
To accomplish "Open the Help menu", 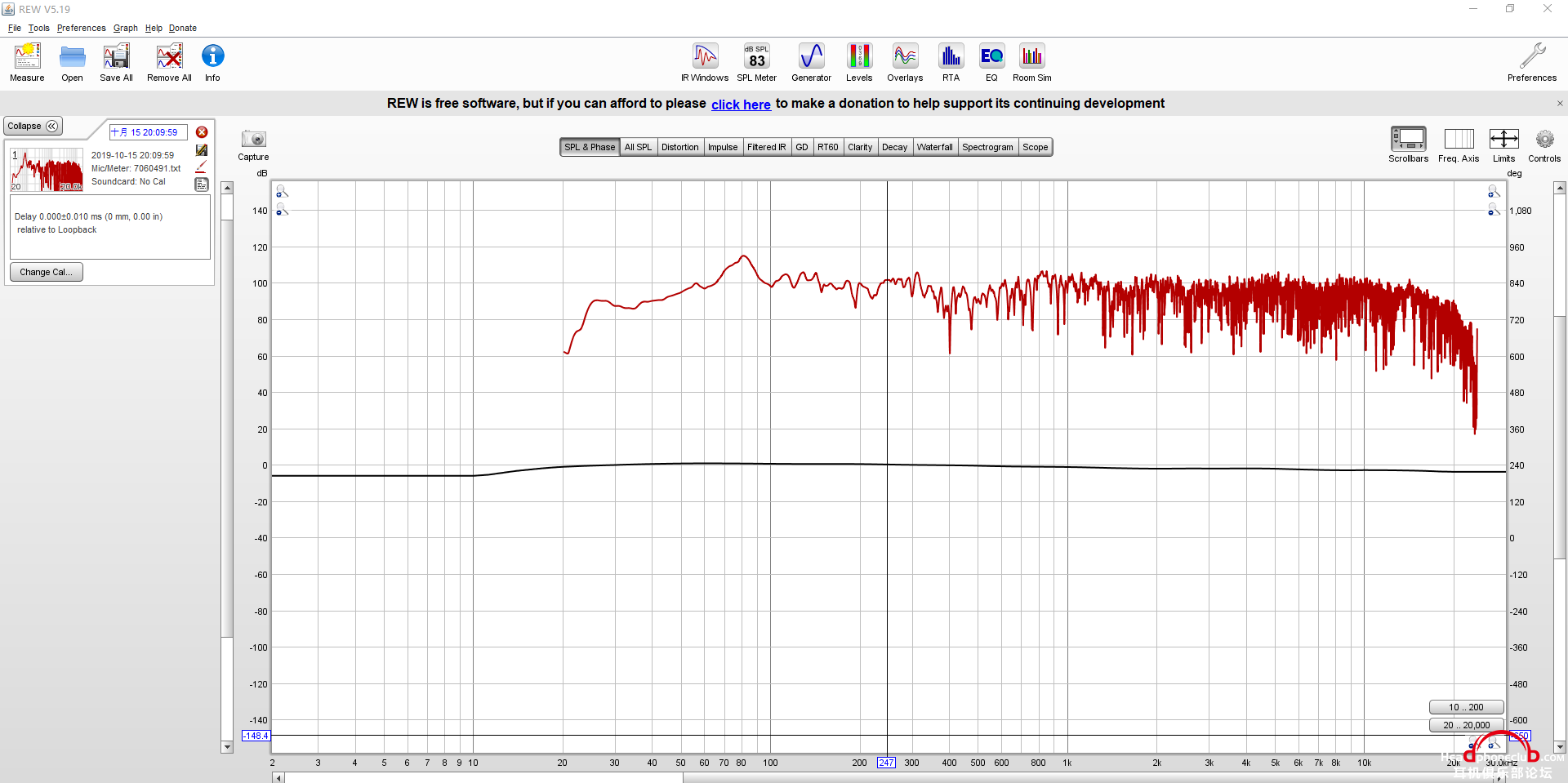I will [154, 28].
